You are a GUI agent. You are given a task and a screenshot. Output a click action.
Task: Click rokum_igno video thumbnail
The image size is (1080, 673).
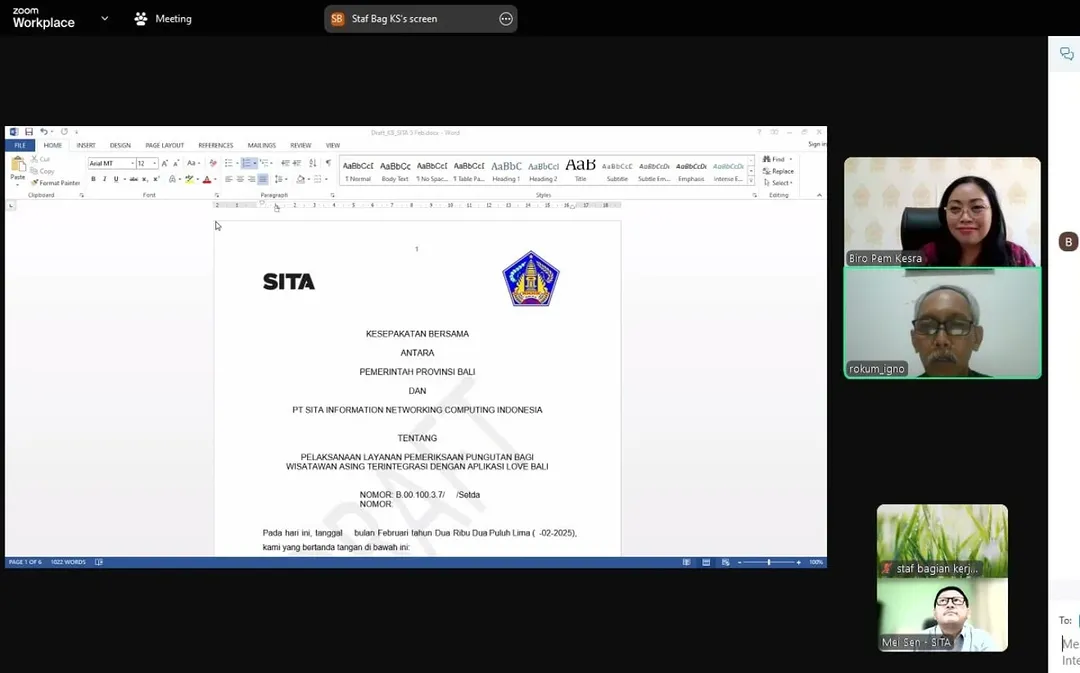click(x=942, y=323)
